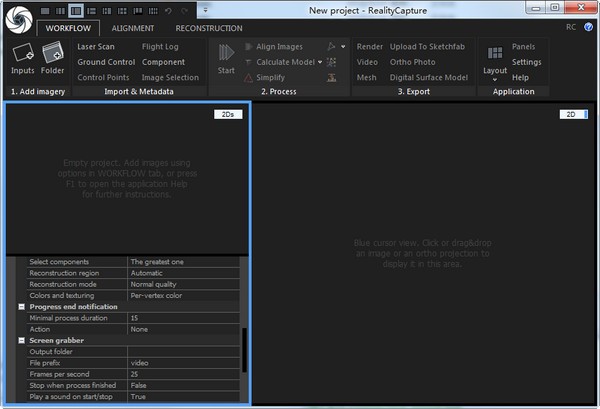Image resolution: width=600 pixels, height=409 pixels.
Task: Click the Folder import icon
Action: click(x=53, y=56)
